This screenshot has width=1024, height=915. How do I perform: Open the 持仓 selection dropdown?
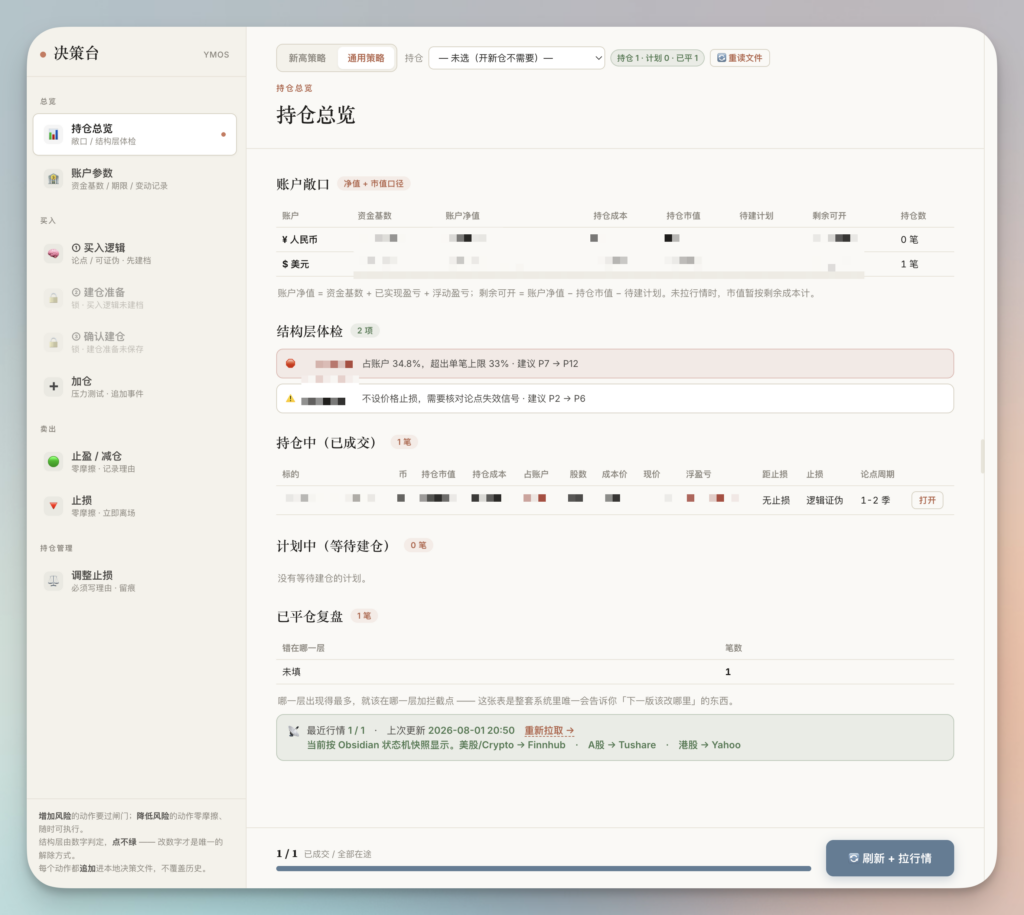517,58
